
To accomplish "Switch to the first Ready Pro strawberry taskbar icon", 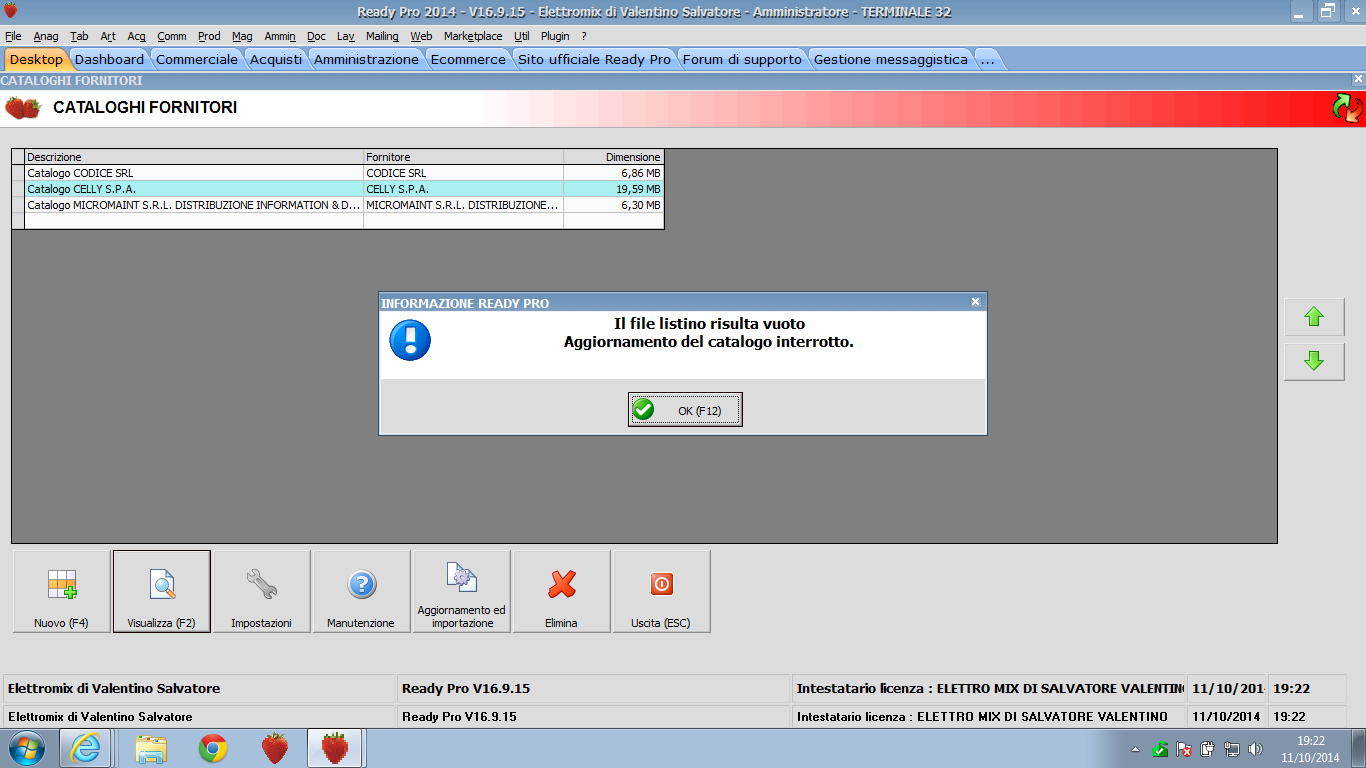I will click(x=274, y=748).
